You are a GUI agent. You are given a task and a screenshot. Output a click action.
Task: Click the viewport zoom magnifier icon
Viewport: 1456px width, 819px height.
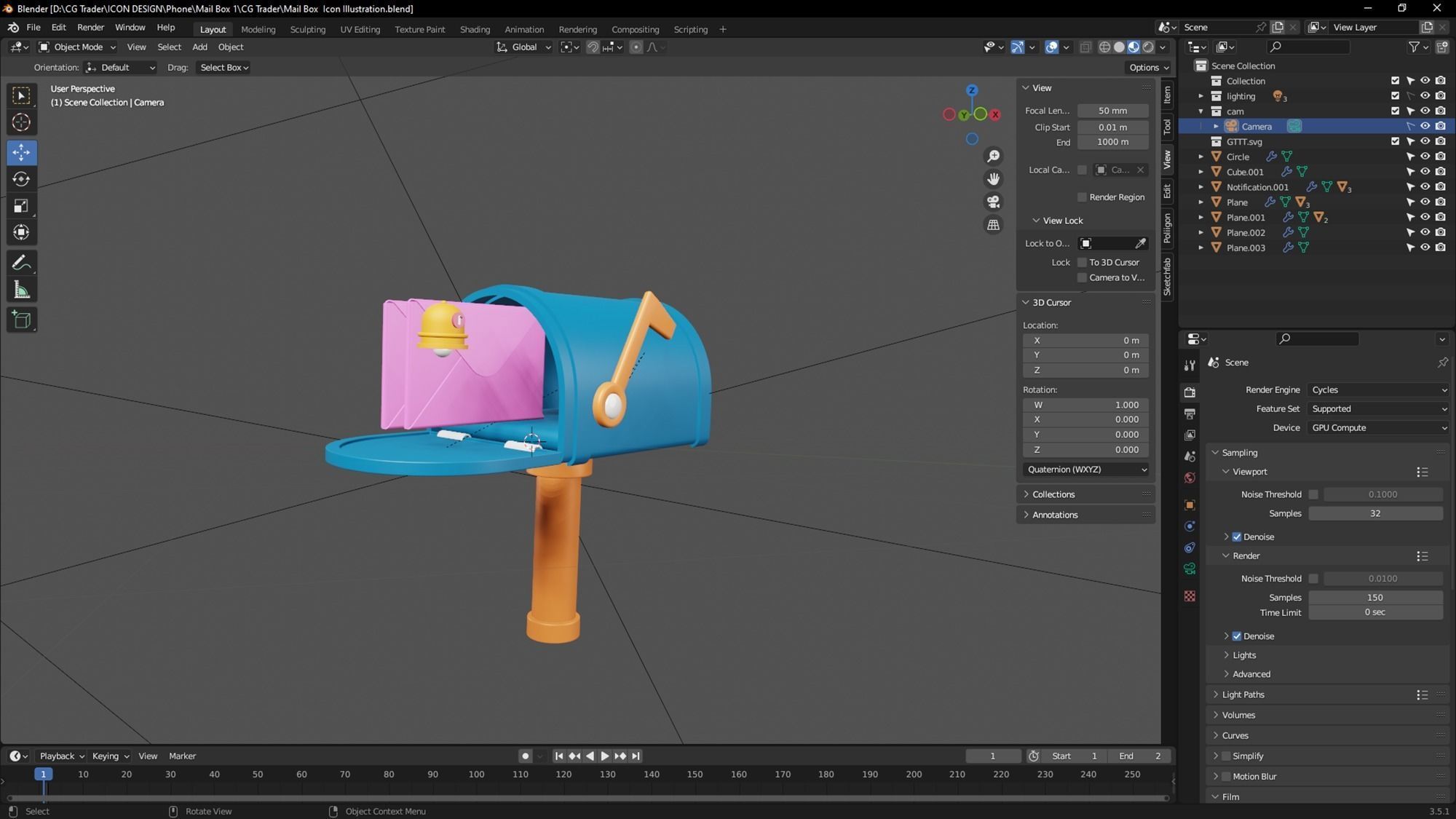(993, 157)
